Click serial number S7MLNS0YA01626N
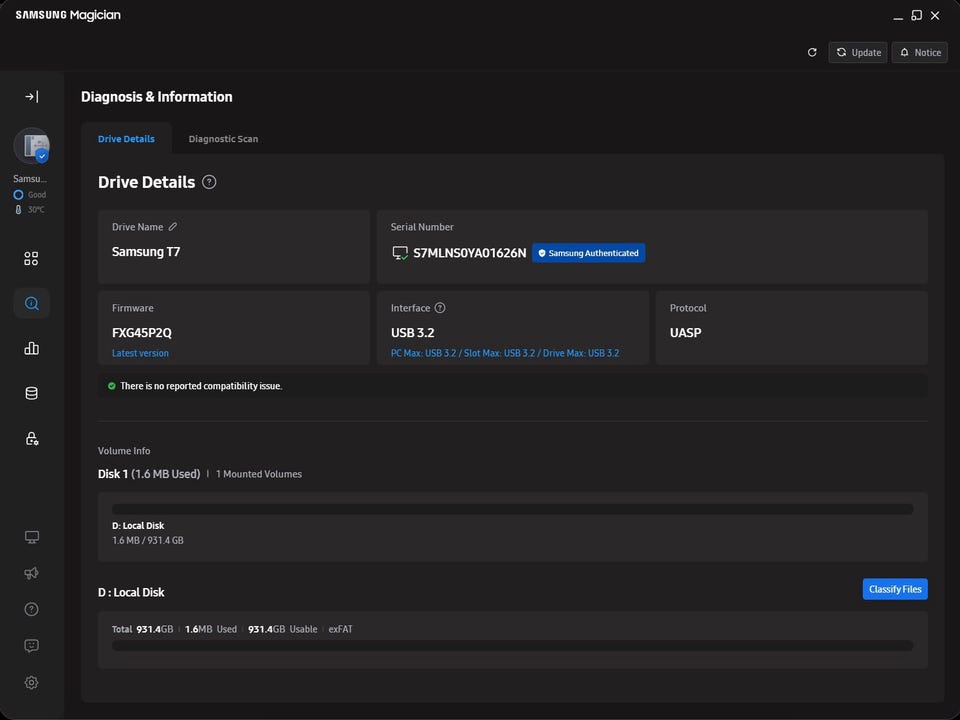The width and height of the screenshot is (960, 720). pos(470,253)
